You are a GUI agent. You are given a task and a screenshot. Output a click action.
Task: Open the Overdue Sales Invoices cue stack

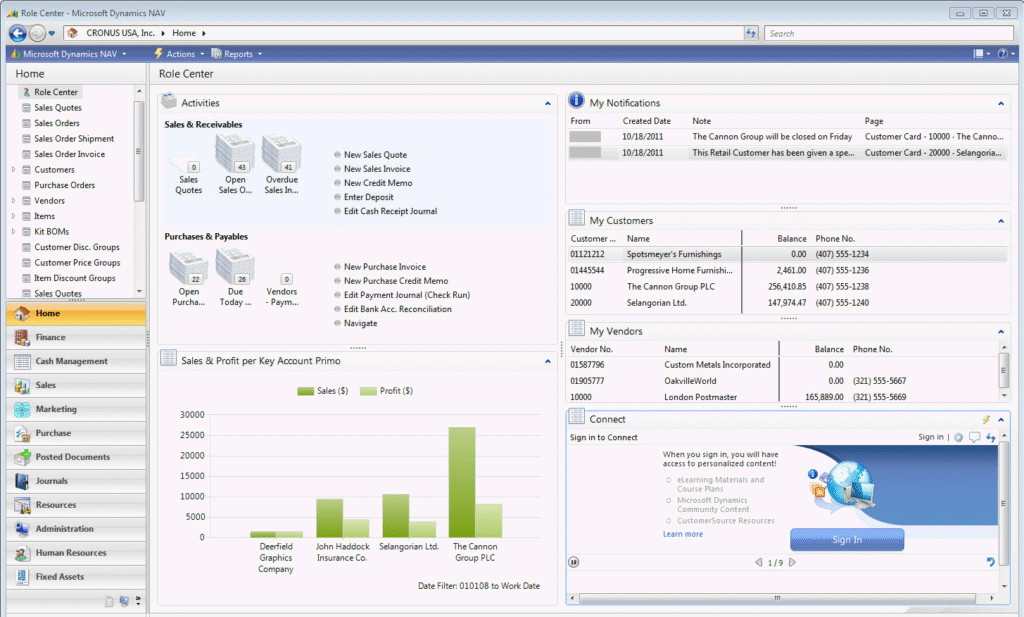pyautogui.click(x=281, y=165)
